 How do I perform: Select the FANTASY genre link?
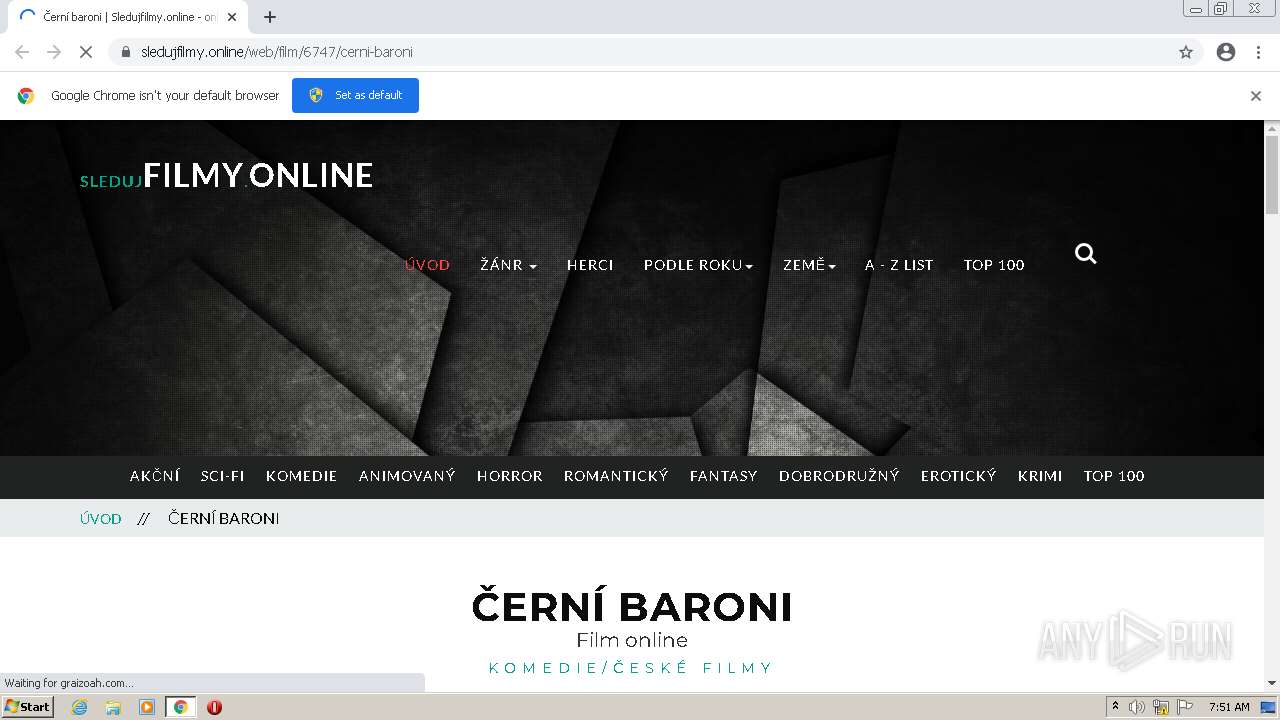(723, 476)
